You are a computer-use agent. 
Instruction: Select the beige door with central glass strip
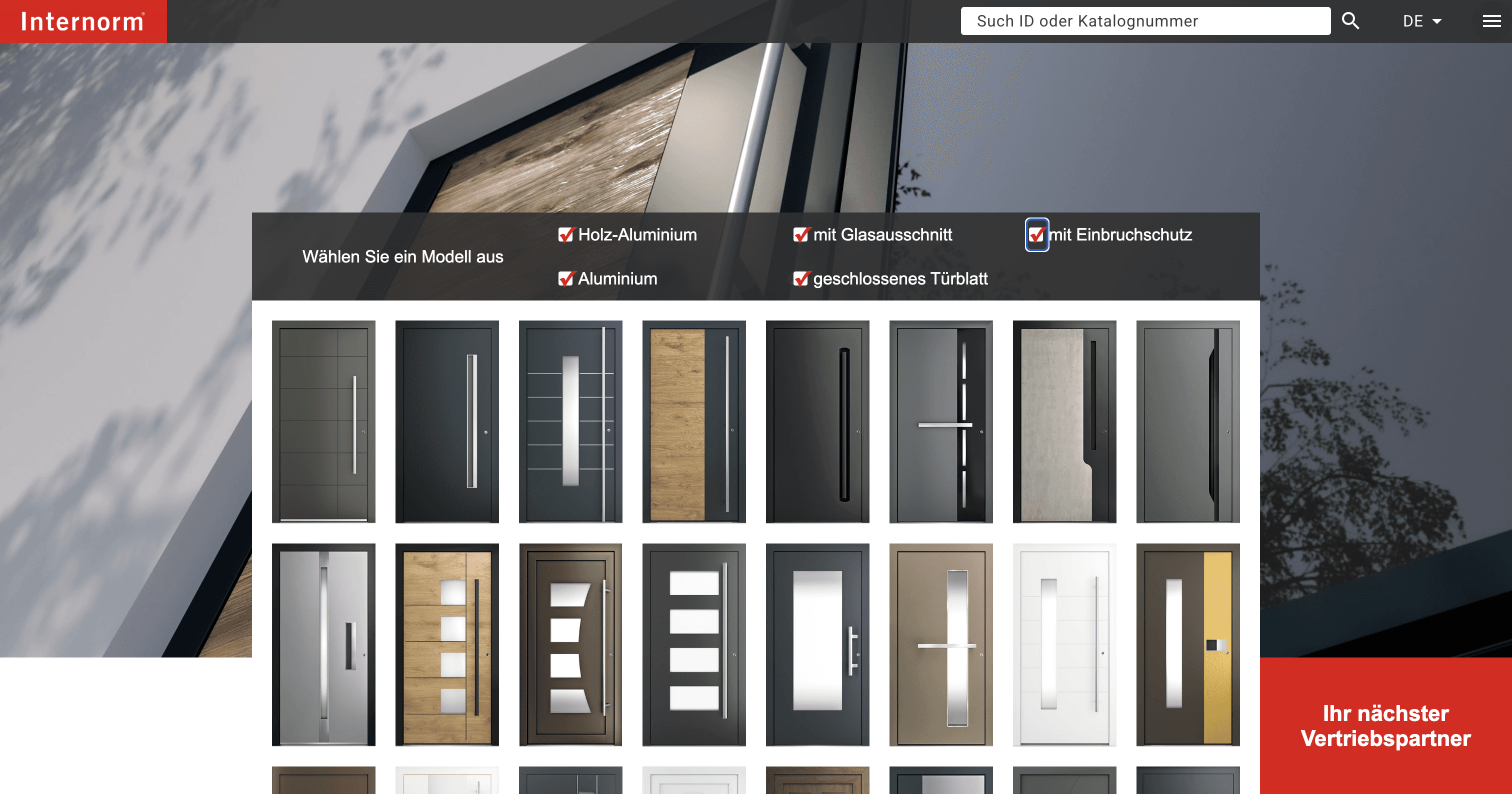[941, 644]
